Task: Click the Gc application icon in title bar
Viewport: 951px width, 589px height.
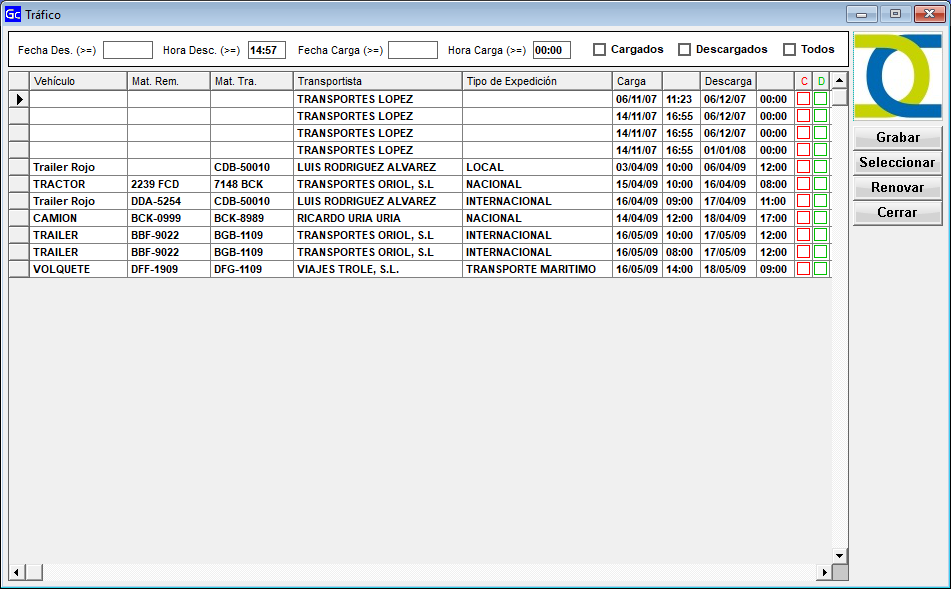Action: tap(13, 14)
